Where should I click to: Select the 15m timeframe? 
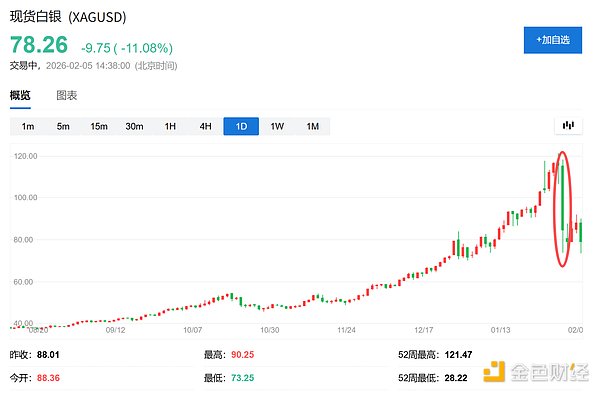(x=99, y=126)
